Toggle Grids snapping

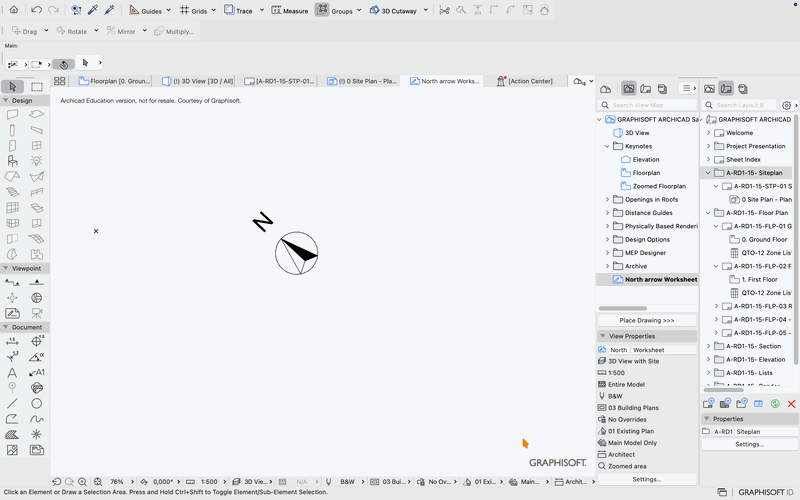pyautogui.click(x=193, y=10)
